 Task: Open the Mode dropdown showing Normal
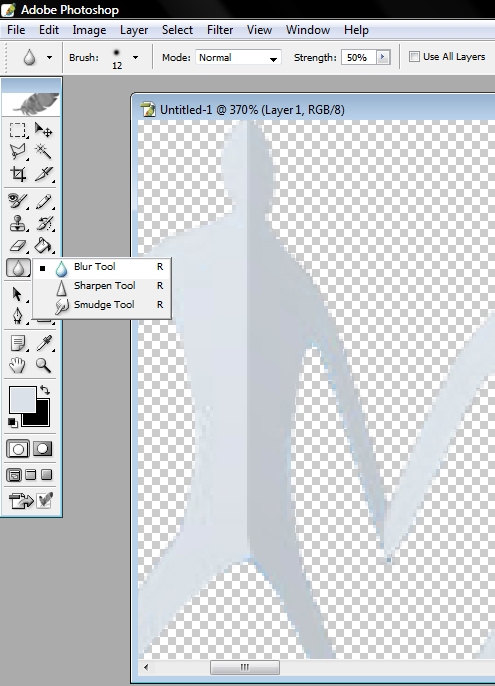point(238,57)
